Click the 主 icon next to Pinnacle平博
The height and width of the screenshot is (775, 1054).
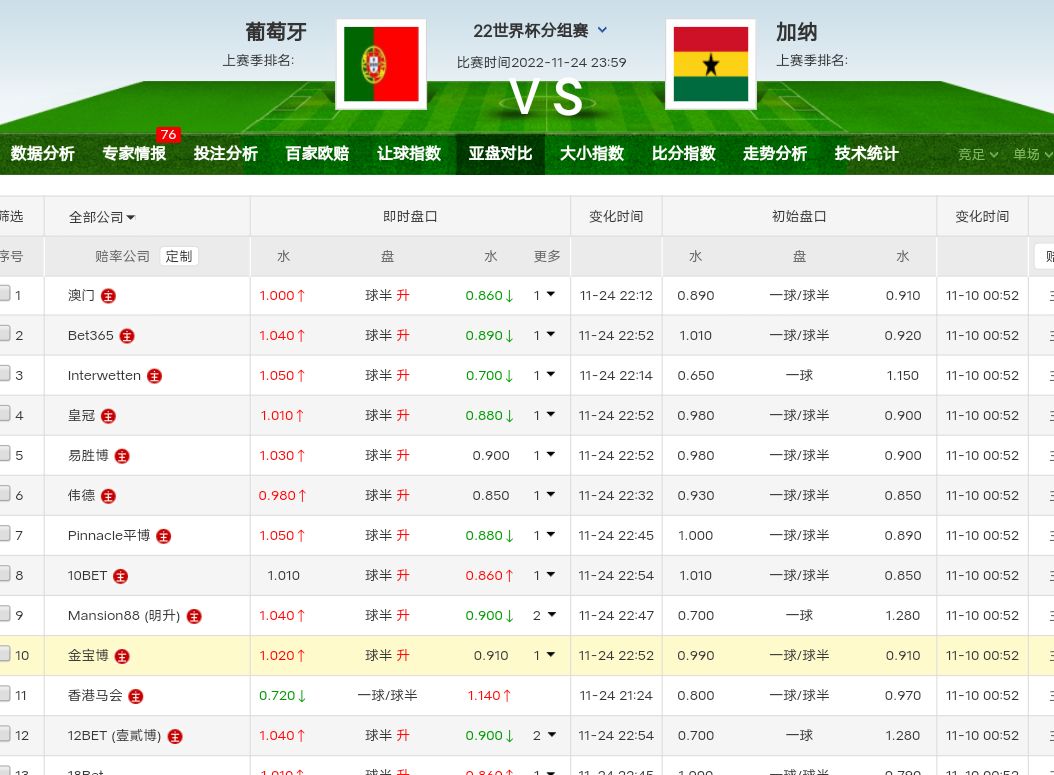(x=164, y=536)
